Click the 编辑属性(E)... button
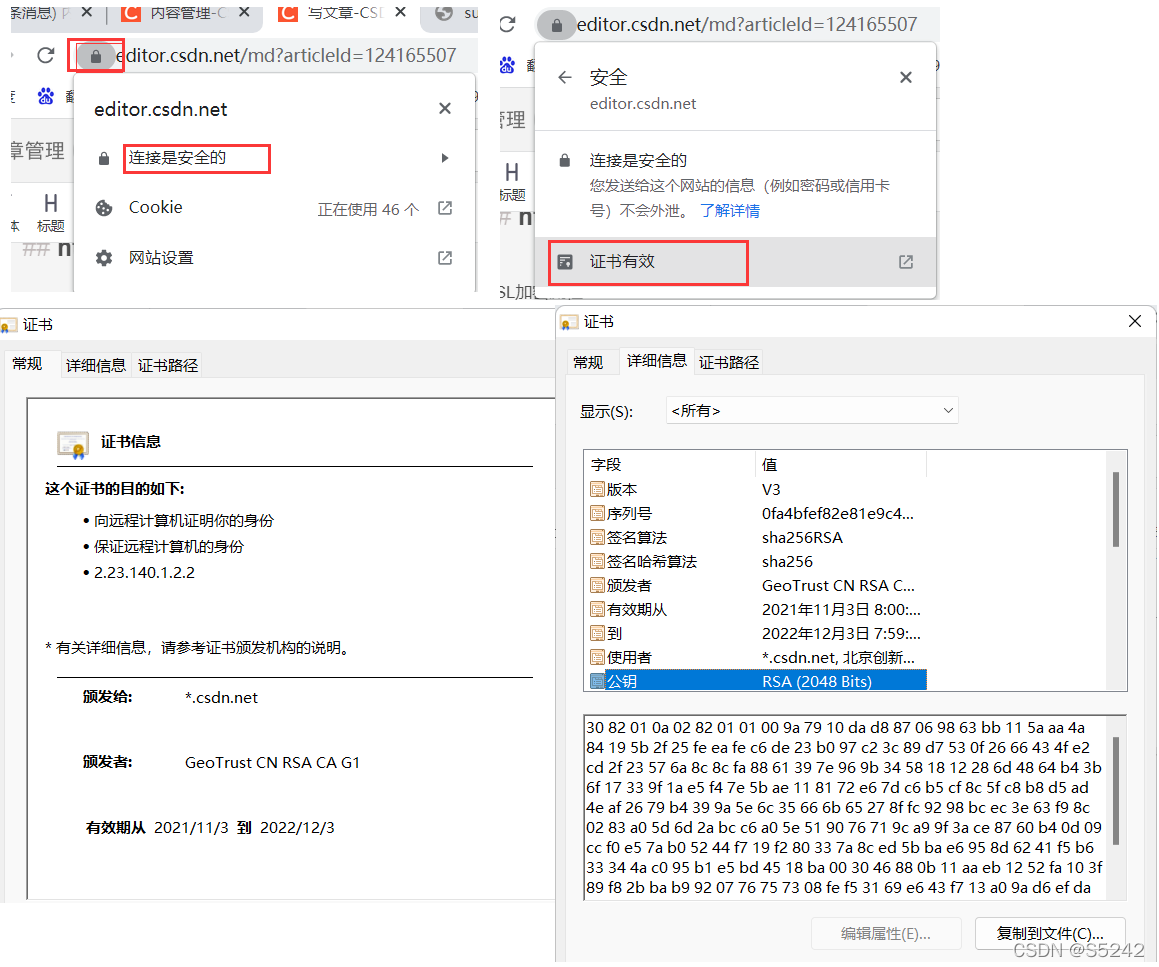 886,934
